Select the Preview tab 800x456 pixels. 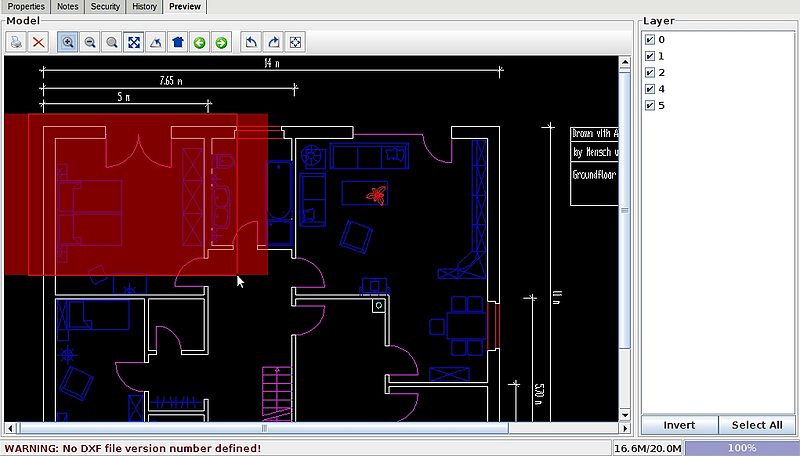coord(185,7)
